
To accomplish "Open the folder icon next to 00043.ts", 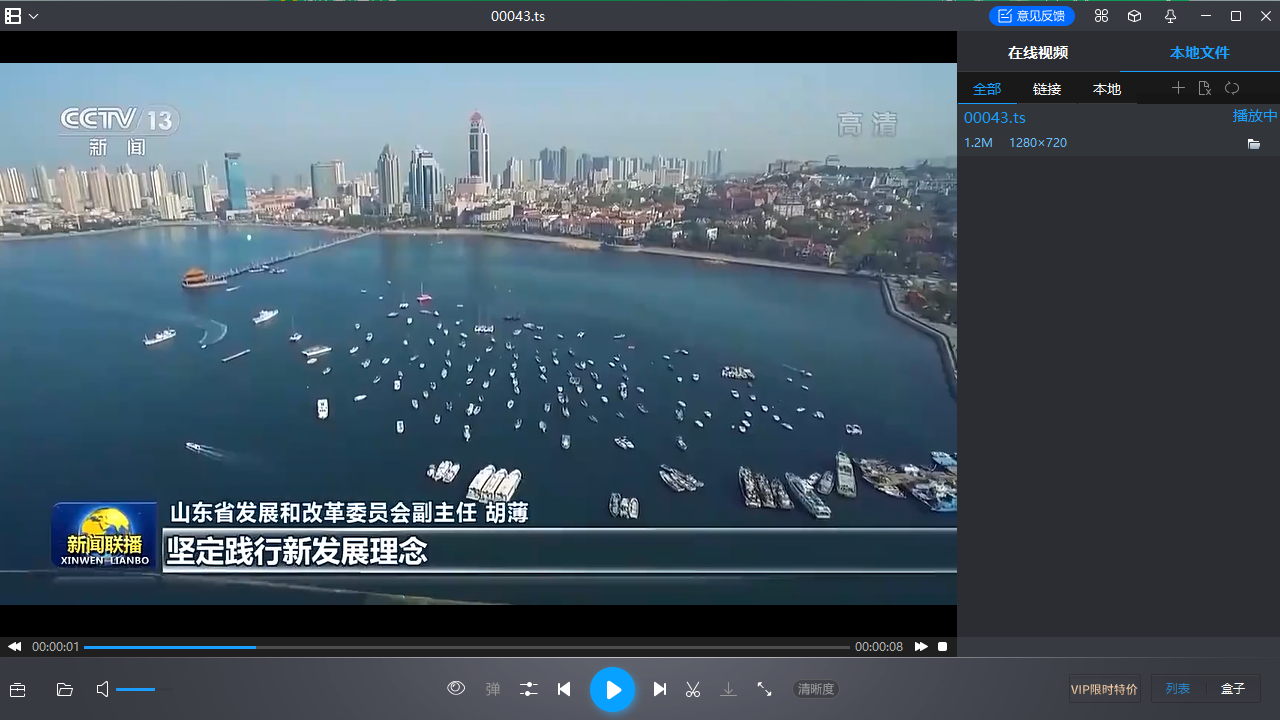I will pos(1255,143).
